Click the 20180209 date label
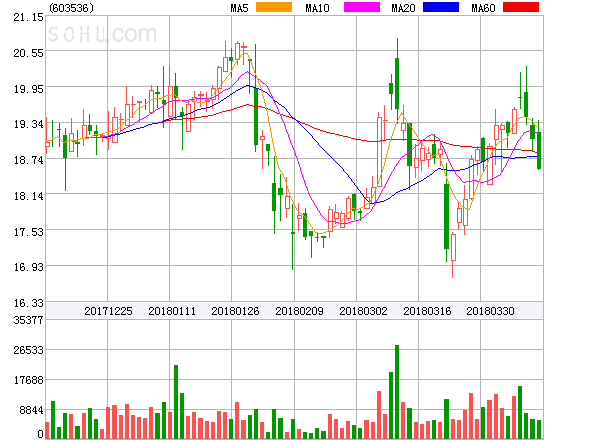600x440 pixels. (x=299, y=311)
